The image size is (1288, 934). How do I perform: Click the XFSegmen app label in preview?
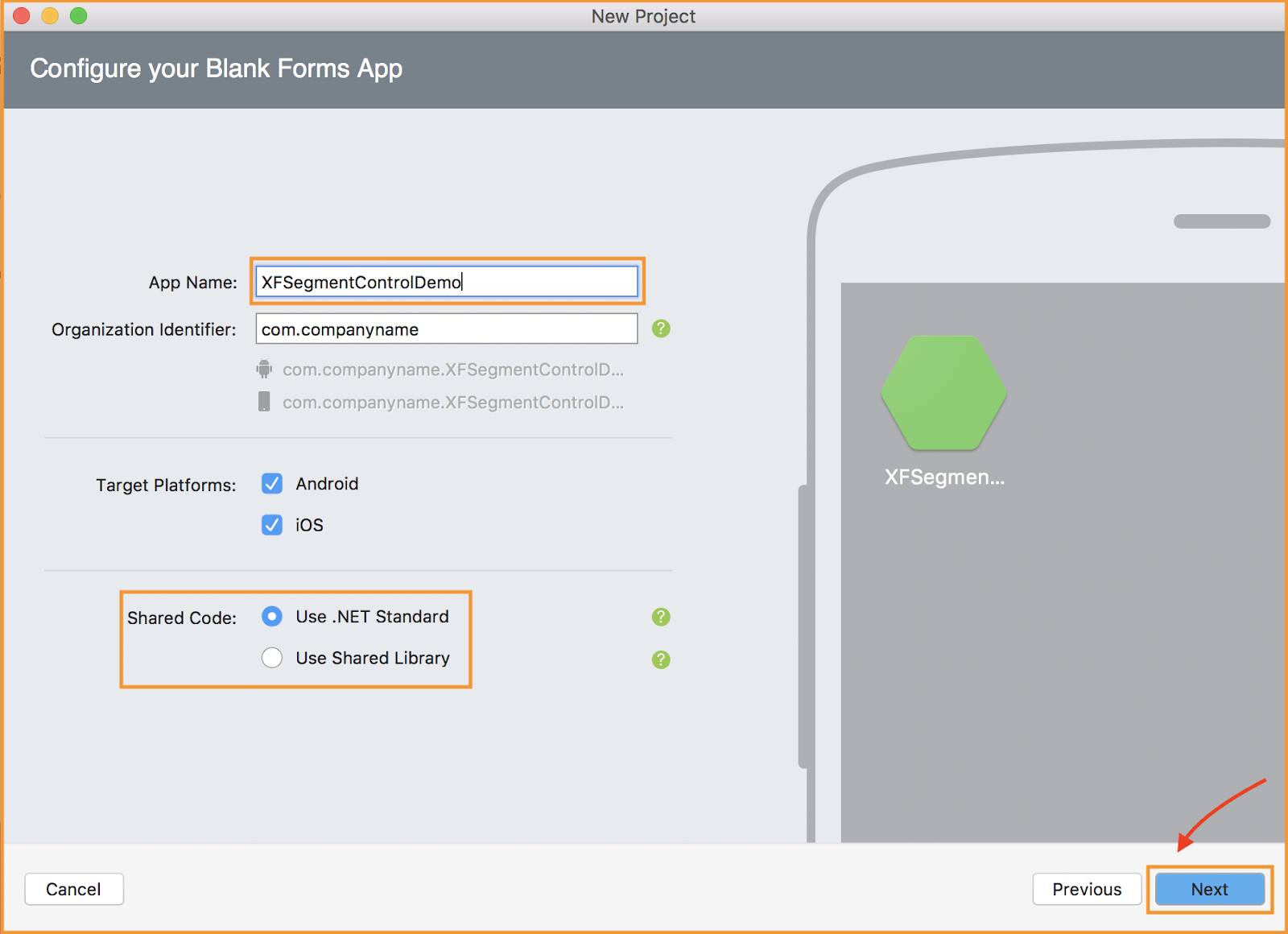[x=943, y=477]
